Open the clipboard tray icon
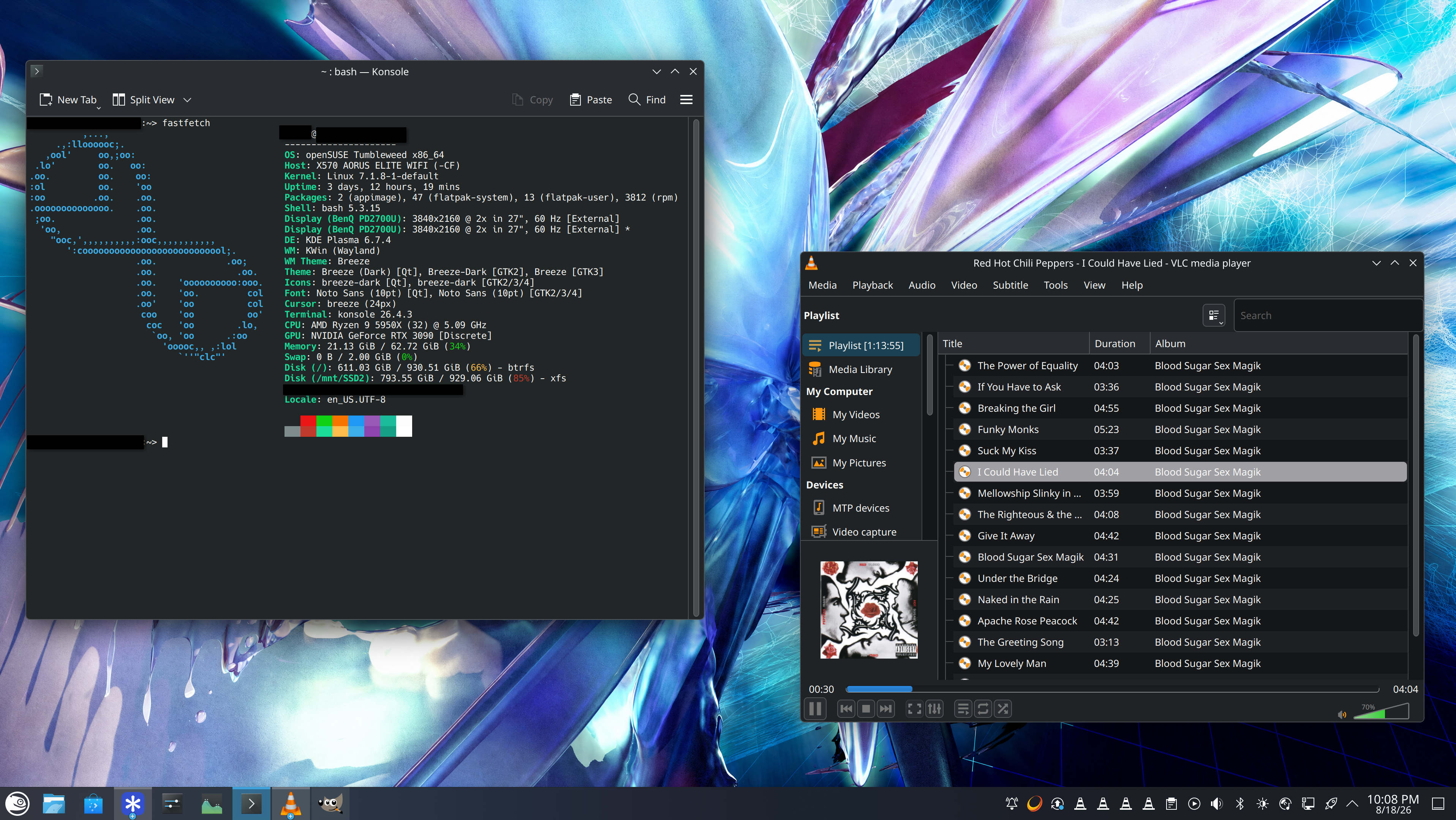This screenshot has height=820, width=1456. [x=1171, y=804]
